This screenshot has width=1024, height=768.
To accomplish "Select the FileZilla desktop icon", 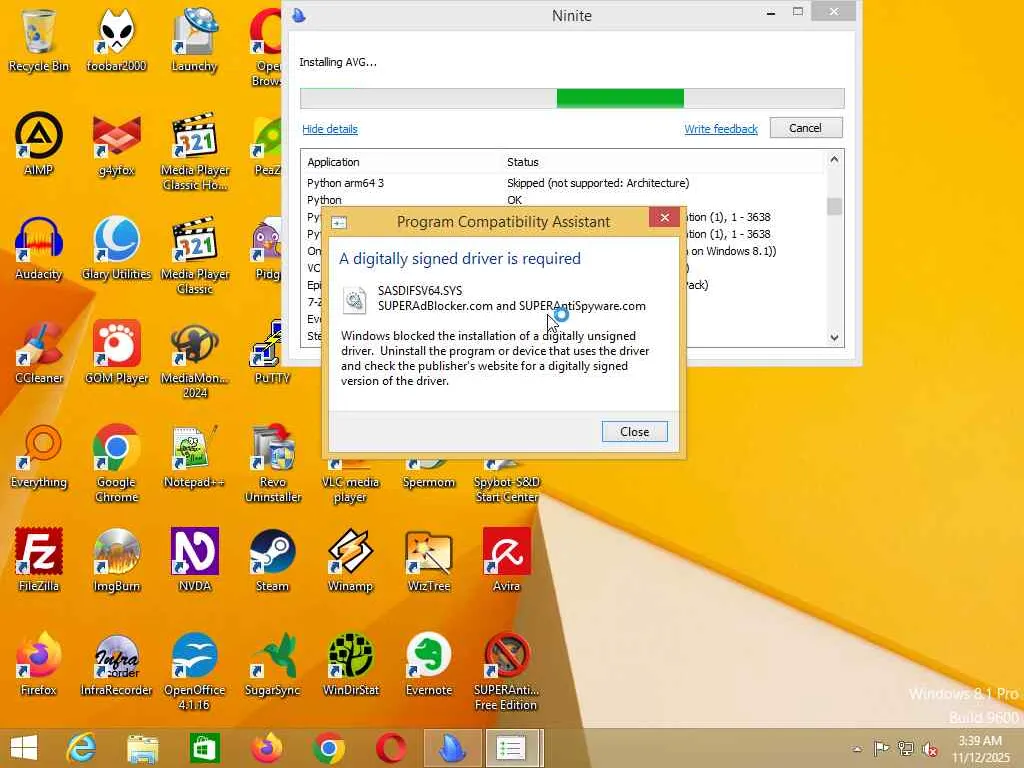I will click(x=39, y=560).
